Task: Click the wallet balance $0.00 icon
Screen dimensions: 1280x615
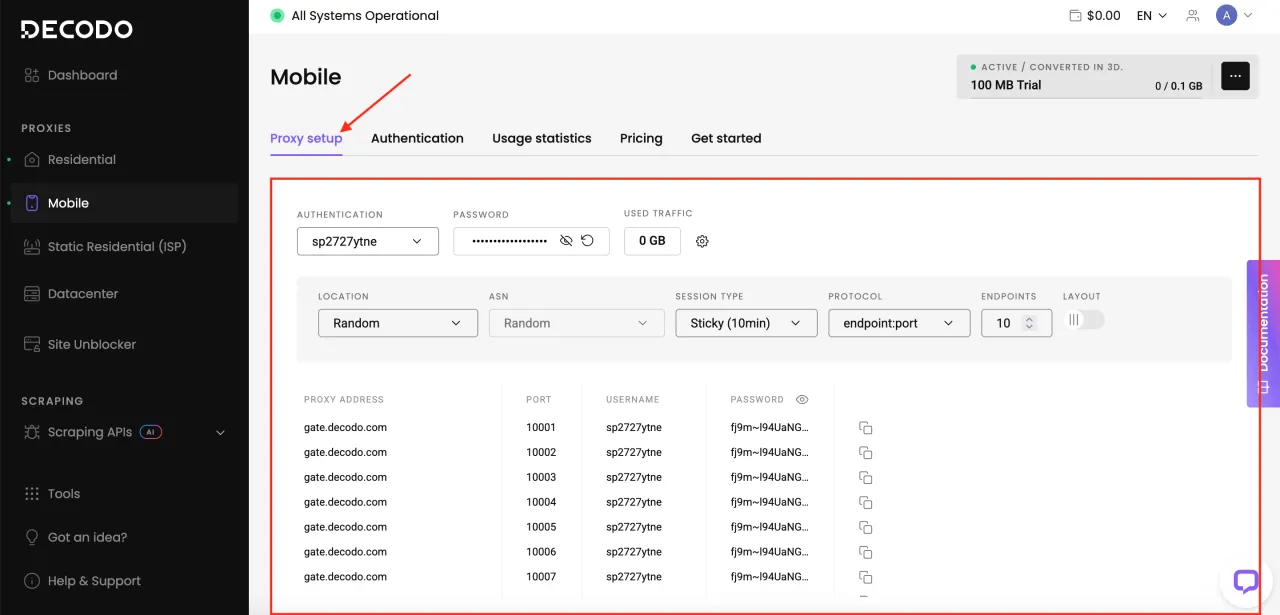Action: pyautogui.click(x=1075, y=16)
